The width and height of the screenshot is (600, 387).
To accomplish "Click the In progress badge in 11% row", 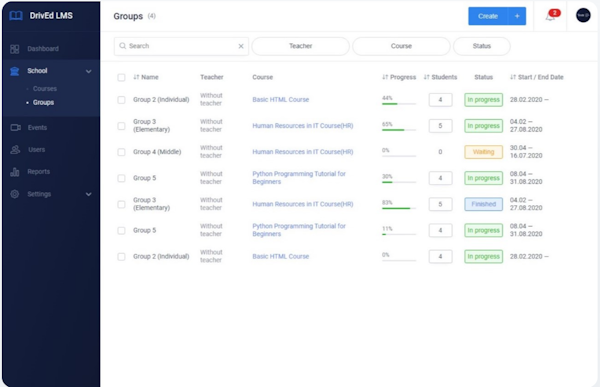I will [x=483, y=230].
